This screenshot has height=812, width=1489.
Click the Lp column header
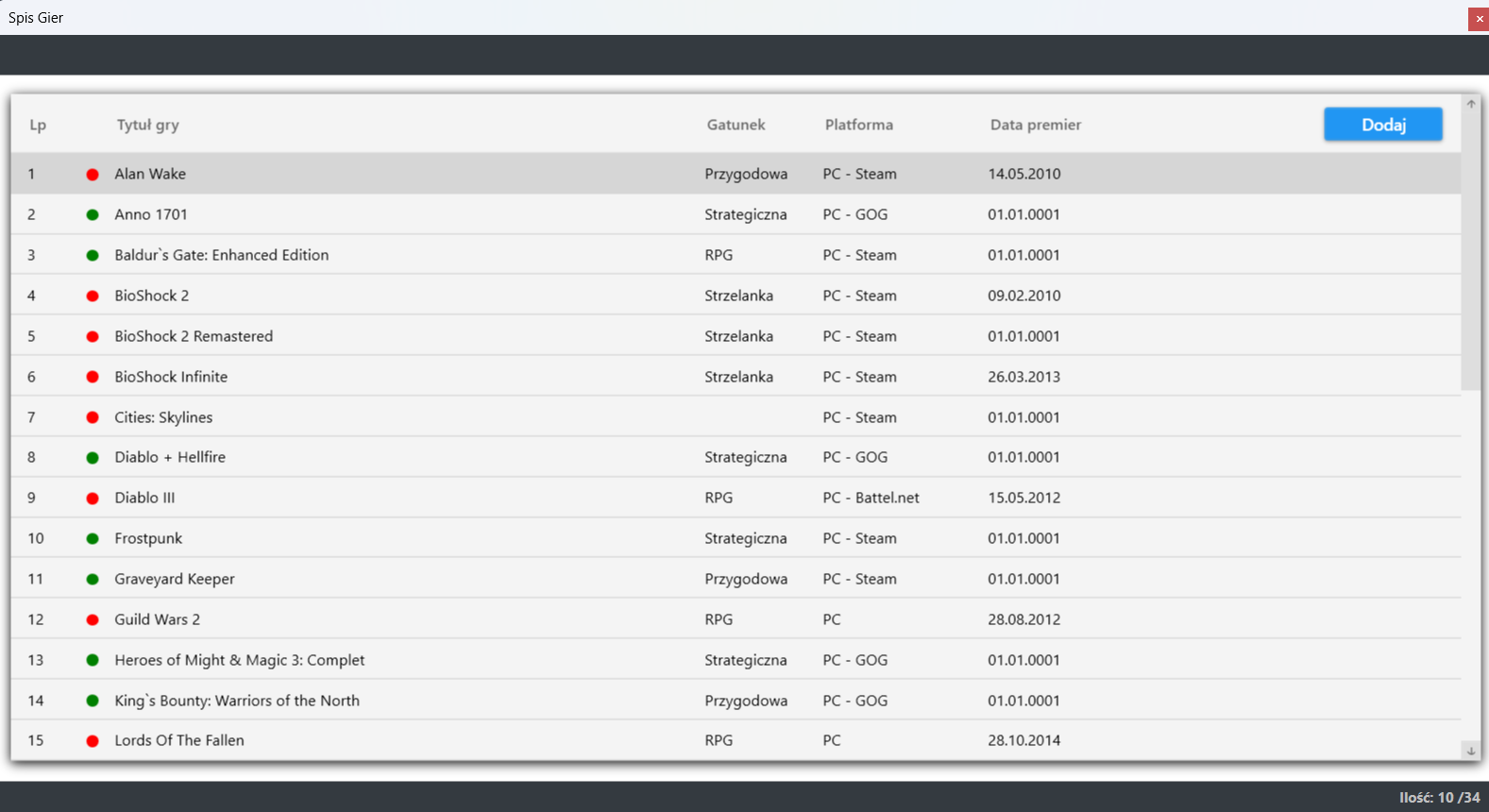[x=38, y=125]
